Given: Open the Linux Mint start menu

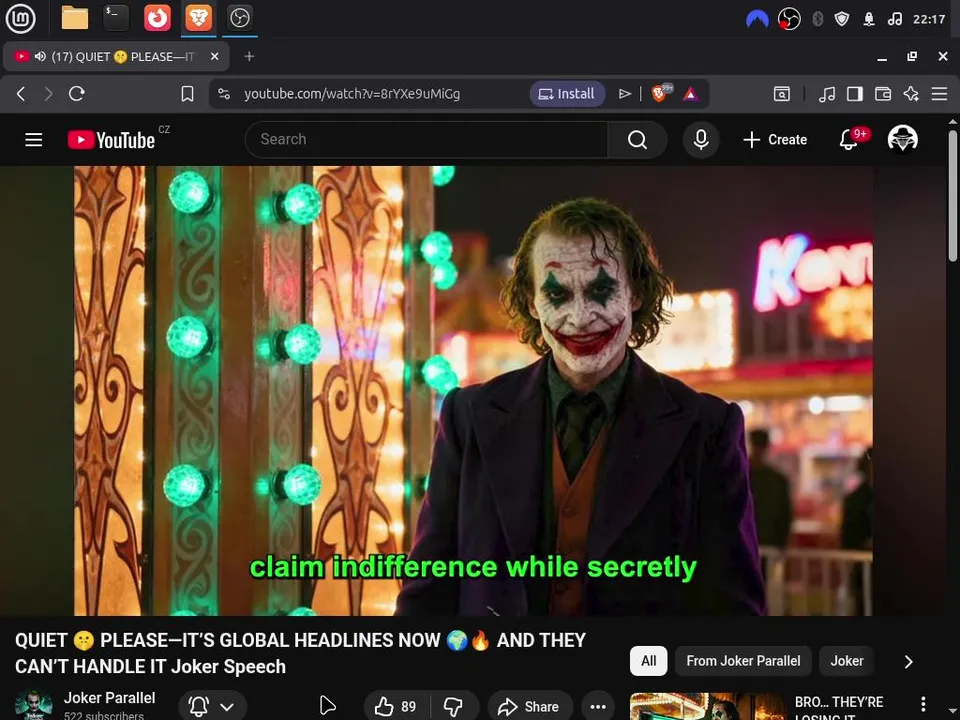Looking at the screenshot, I should 20,18.
